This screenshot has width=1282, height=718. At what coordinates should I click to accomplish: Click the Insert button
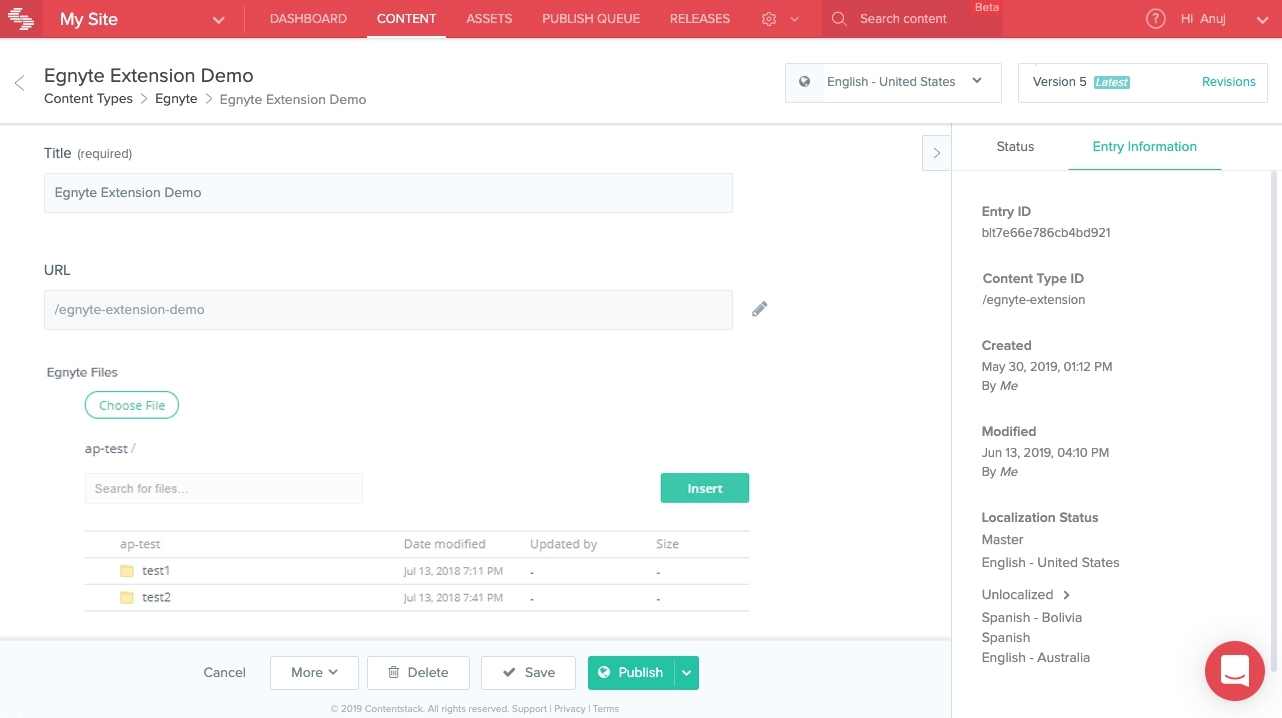pyautogui.click(x=705, y=488)
